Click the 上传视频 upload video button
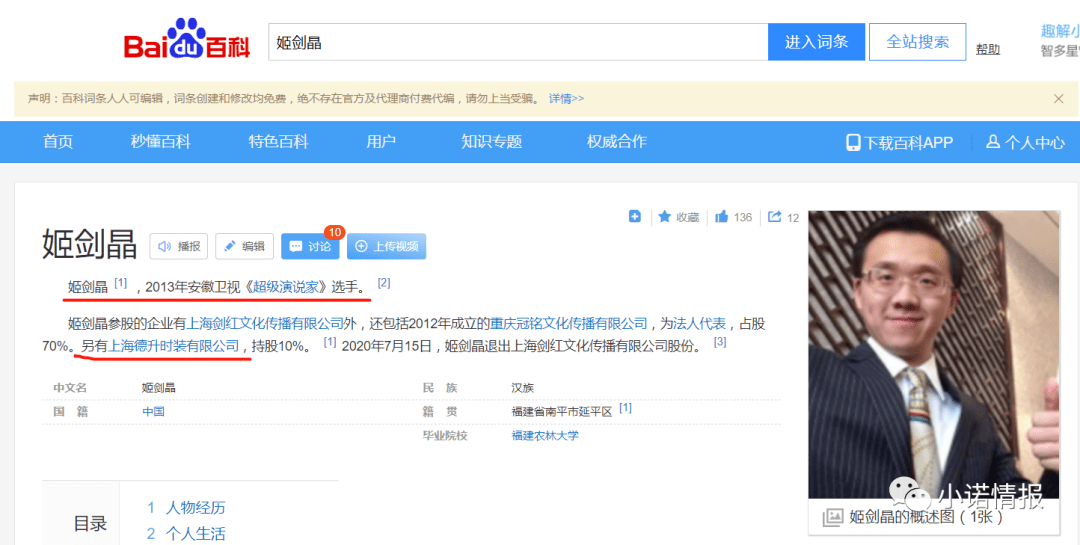 click(x=386, y=246)
